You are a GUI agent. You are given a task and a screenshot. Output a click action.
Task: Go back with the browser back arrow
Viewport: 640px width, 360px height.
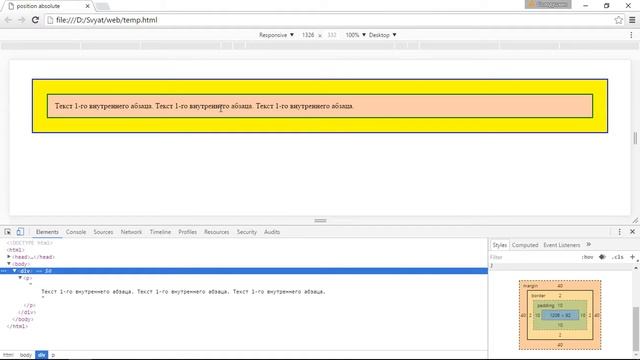click(x=8, y=20)
